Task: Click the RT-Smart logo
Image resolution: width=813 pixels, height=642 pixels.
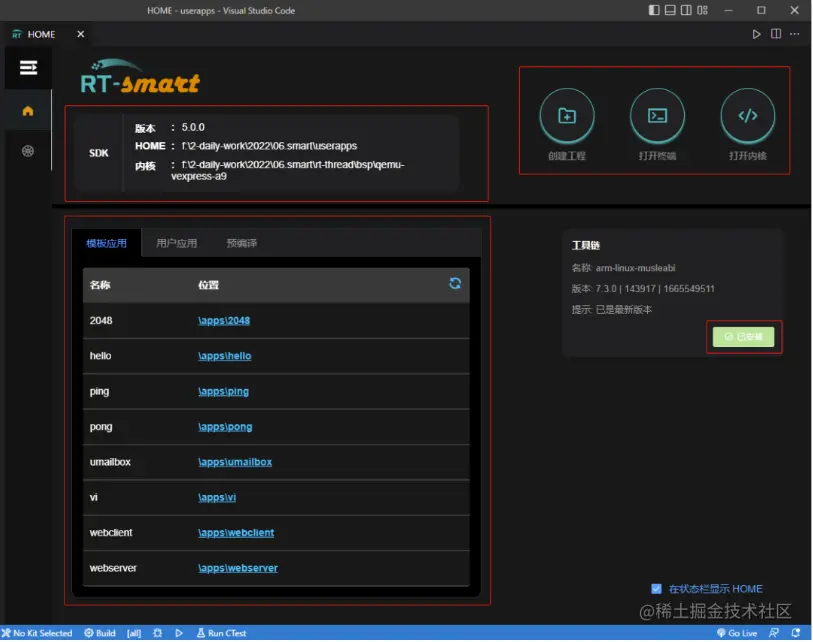Action: (x=139, y=77)
